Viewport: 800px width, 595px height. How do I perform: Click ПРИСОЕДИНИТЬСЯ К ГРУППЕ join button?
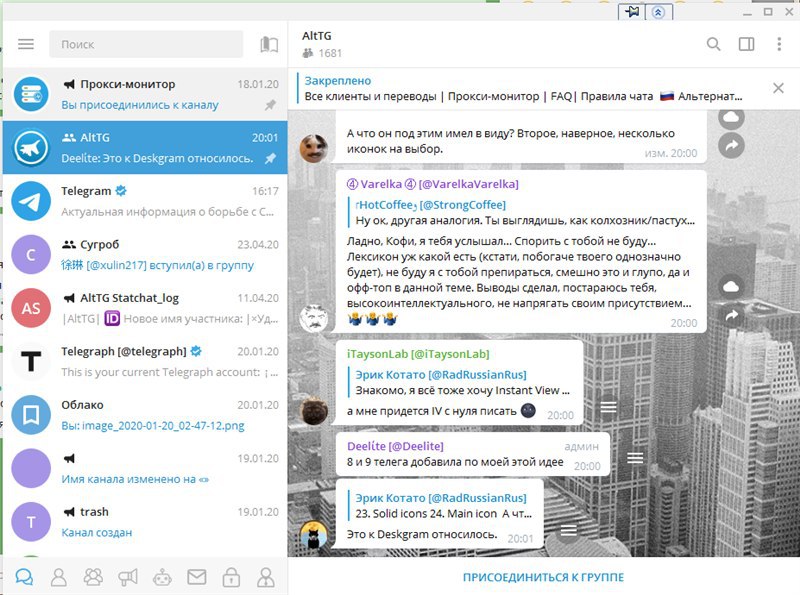pyautogui.click(x=543, y=577)
